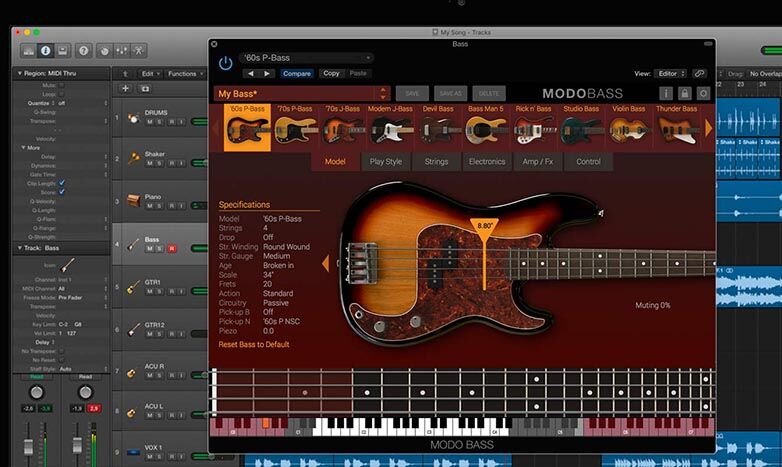Open the Edit menu in tracks area
Image resolution: width=782 pixels, height=467 pixels.
point(151,74)
